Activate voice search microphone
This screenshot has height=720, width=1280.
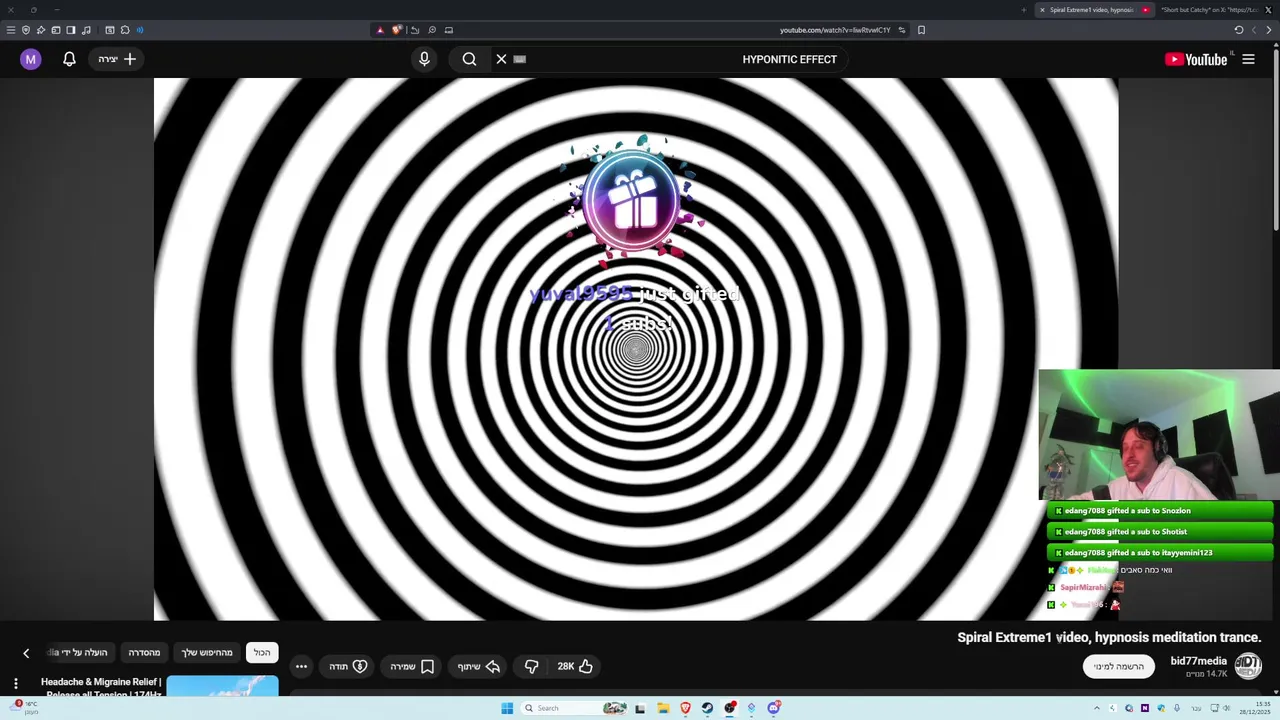tap(424, 59)
